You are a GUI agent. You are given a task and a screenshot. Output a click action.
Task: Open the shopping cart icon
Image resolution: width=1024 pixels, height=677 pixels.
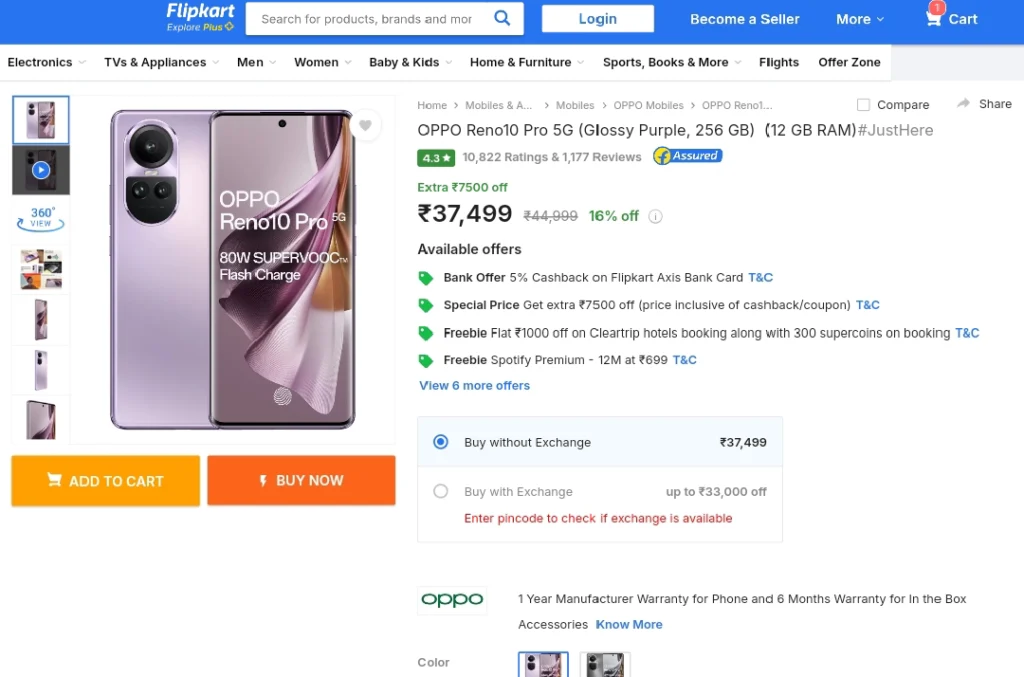(933, 18)
